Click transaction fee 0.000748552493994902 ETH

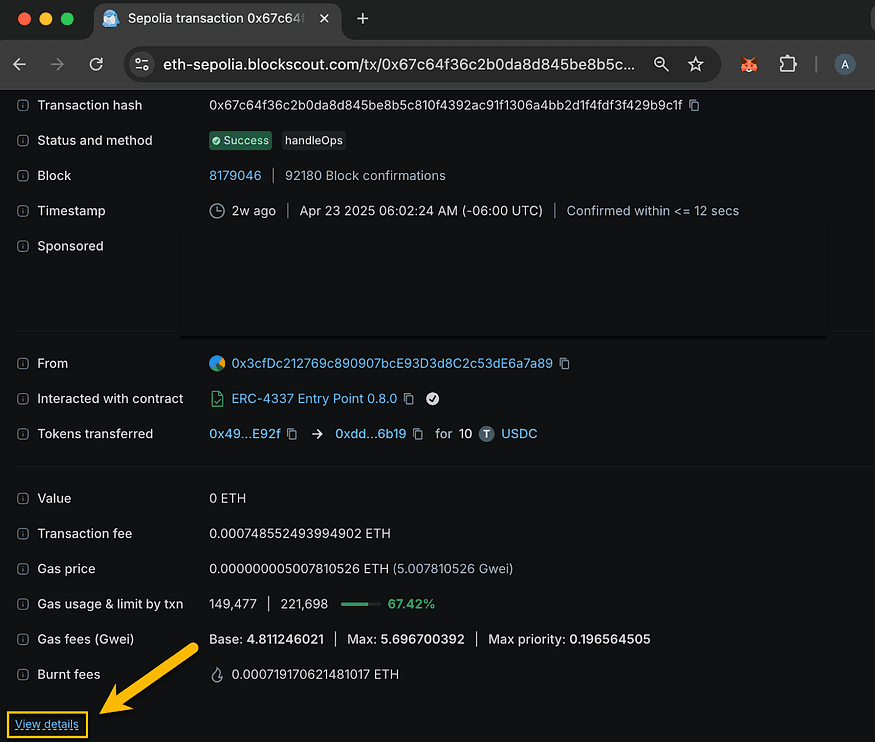[x=300, y=534]
